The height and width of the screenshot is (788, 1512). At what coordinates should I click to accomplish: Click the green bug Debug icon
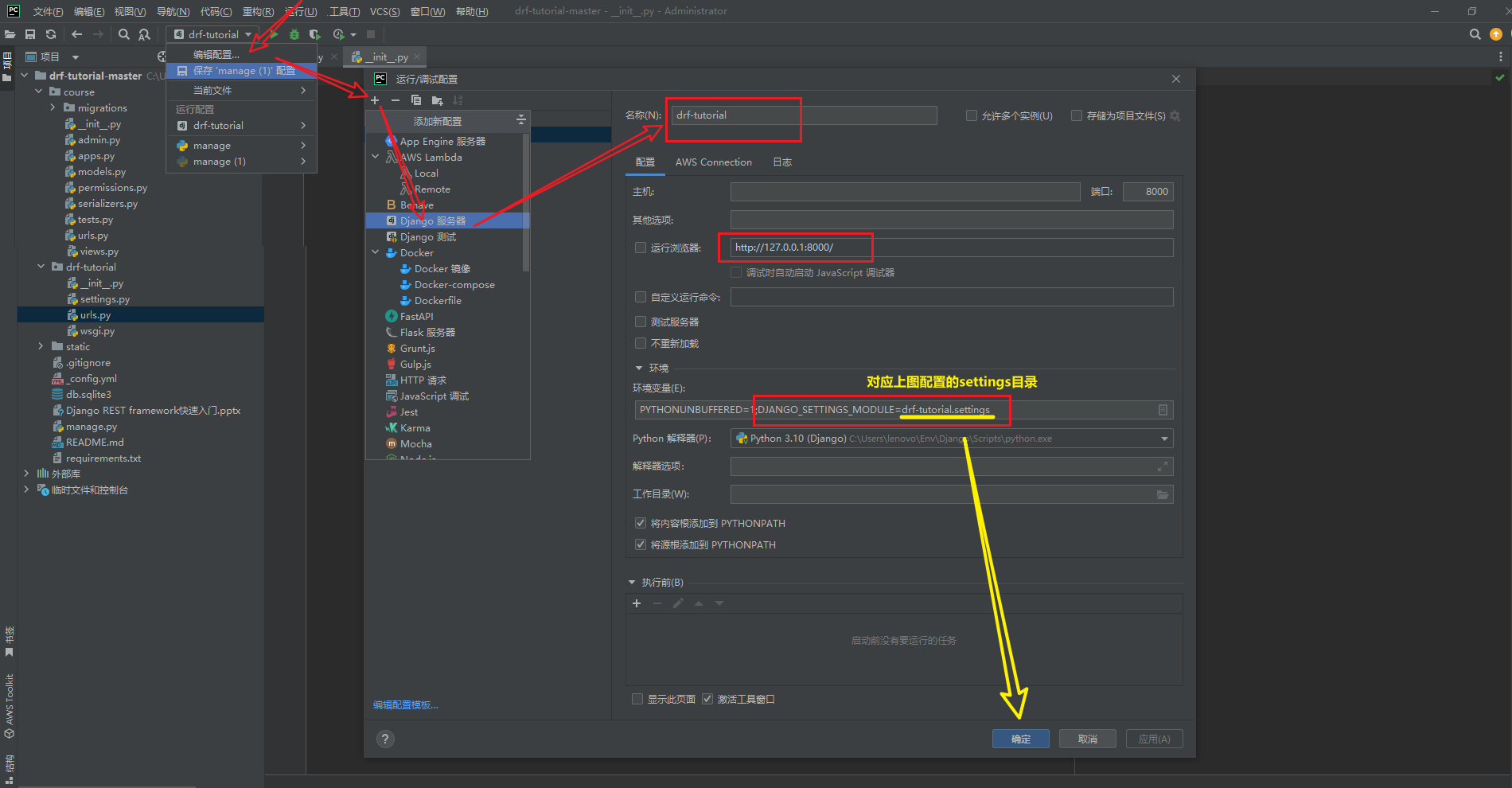[x=294, y=34]
